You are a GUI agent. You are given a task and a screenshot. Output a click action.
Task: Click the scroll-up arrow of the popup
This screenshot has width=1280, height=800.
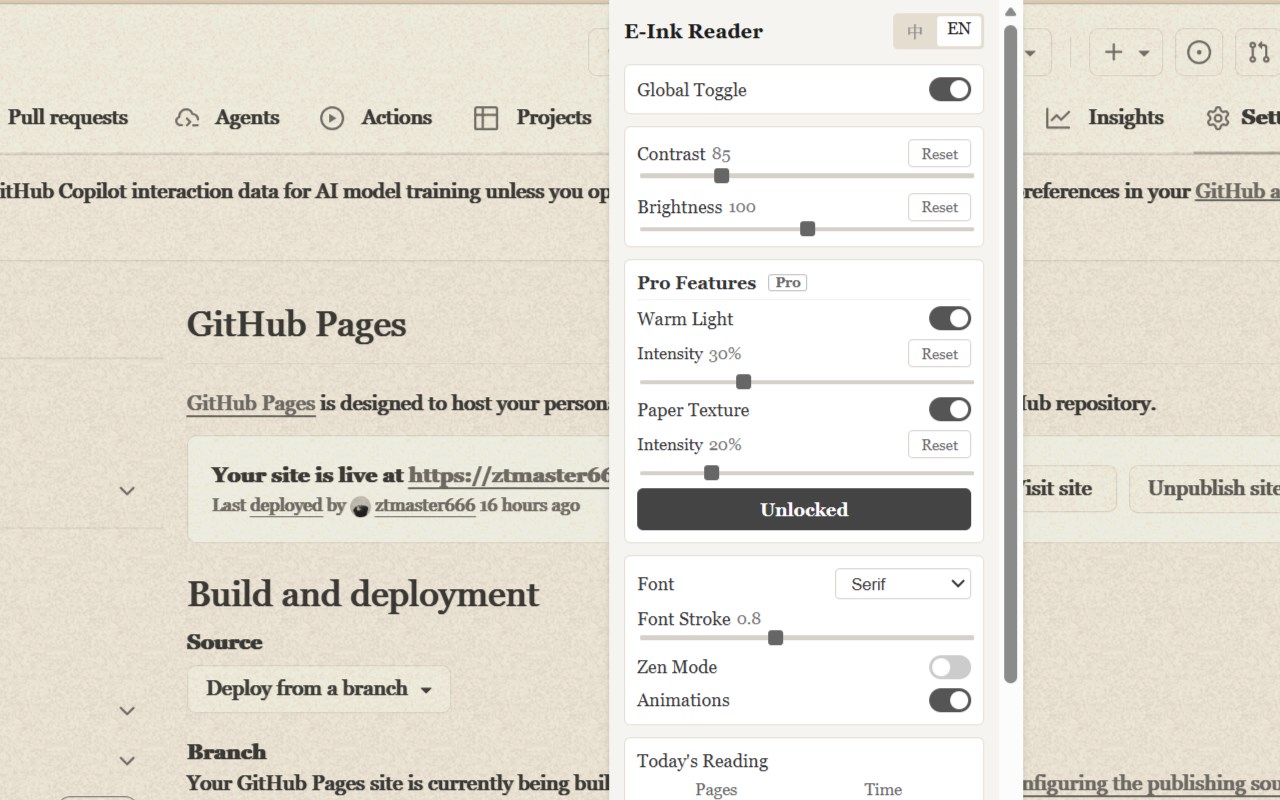click(1010, 12)
